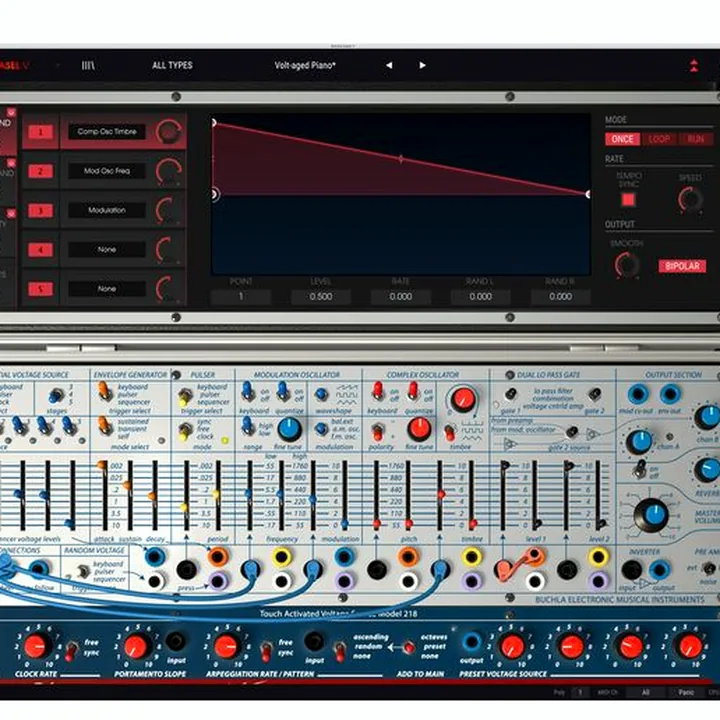Image resolution: width=720 pixels, height=720 pixels.
Task: Click the Inverter output blue jack
Action: 659,570
